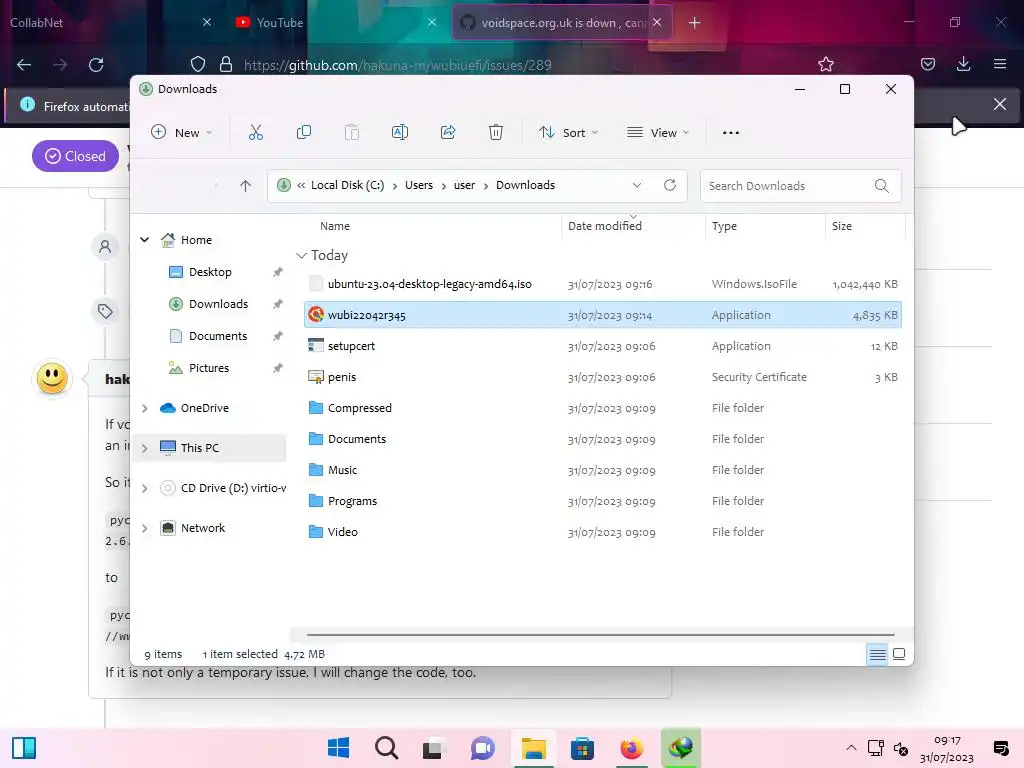Open notification center icon
This screenshot has width=1024, height=768.
tap(1000, 748)
